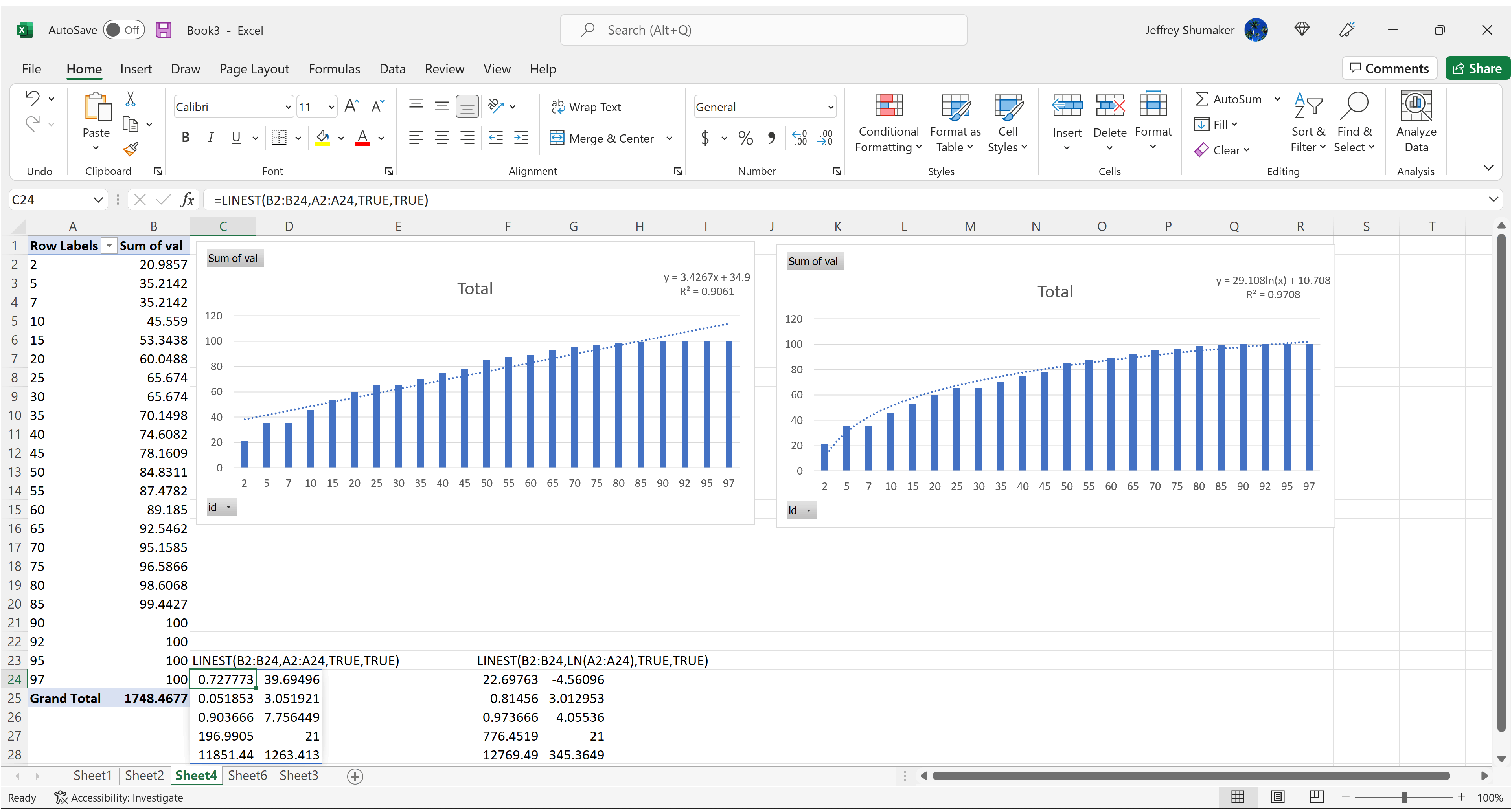Click the Insert Function fx icon
Image resolution: width=1512 pixels, height=809 pixels.
(x=187, y=200)
